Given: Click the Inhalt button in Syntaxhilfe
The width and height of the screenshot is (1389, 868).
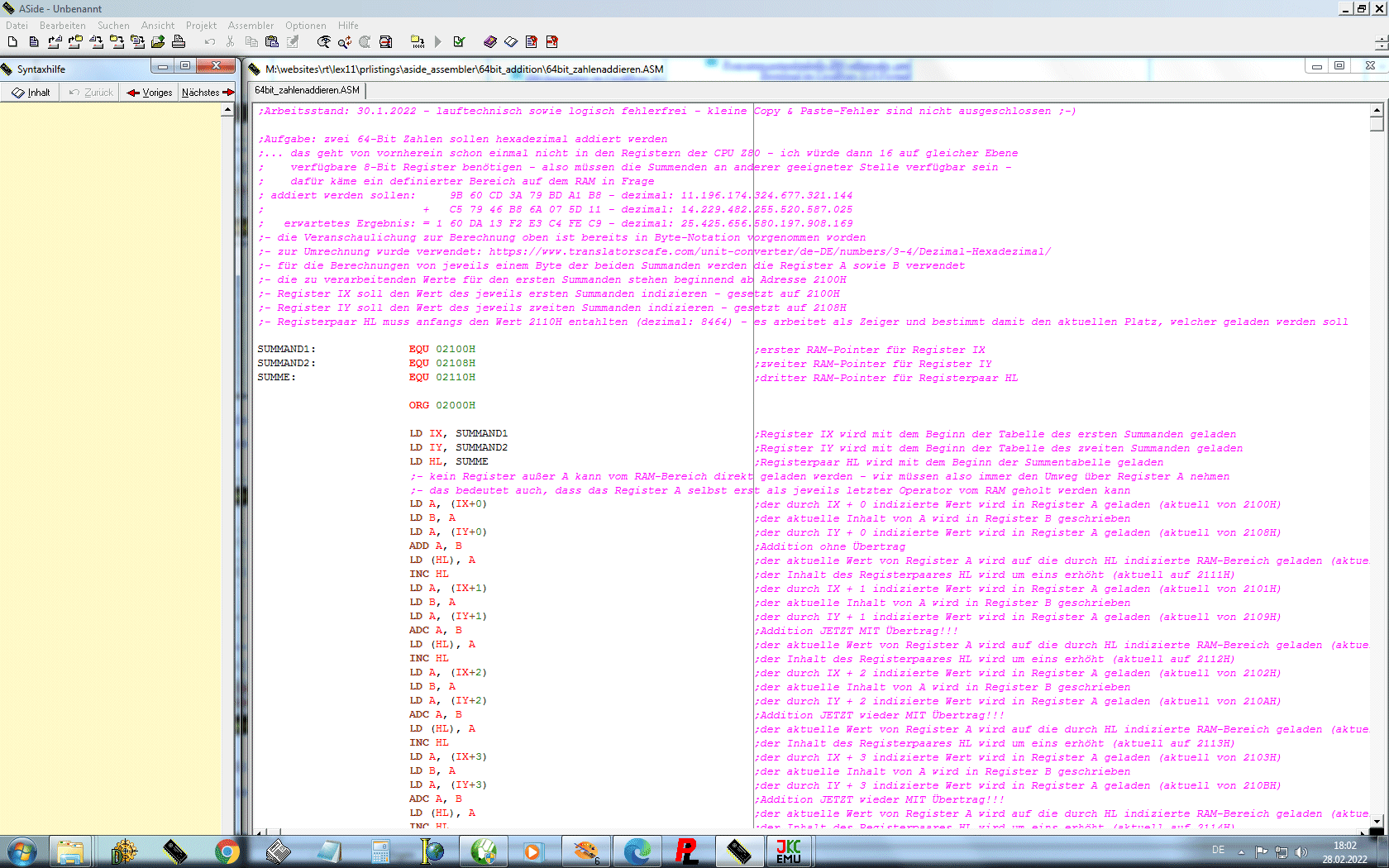Looking at the screenshot, I should pos(31,93).
